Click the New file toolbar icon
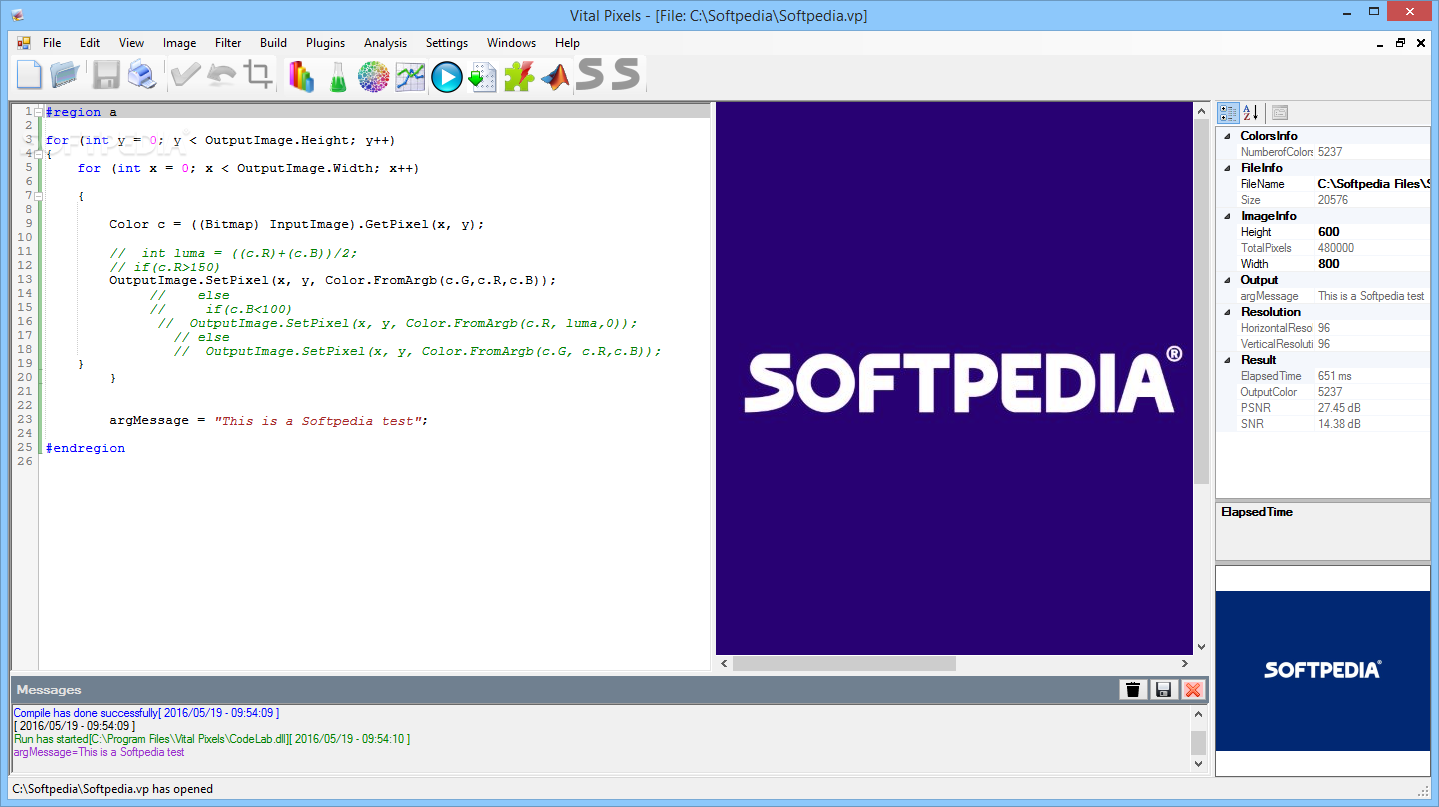Screen dimensions: 1439x807 [x=29, y=76]
